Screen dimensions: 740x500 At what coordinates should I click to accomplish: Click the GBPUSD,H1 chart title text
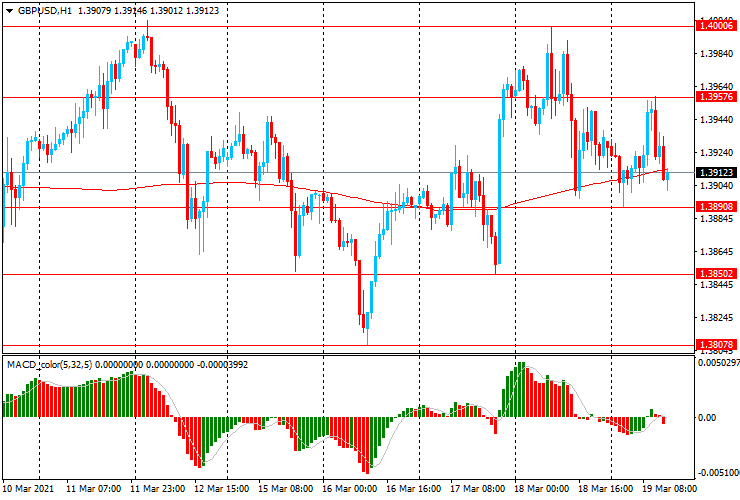(x=45, y=9)
